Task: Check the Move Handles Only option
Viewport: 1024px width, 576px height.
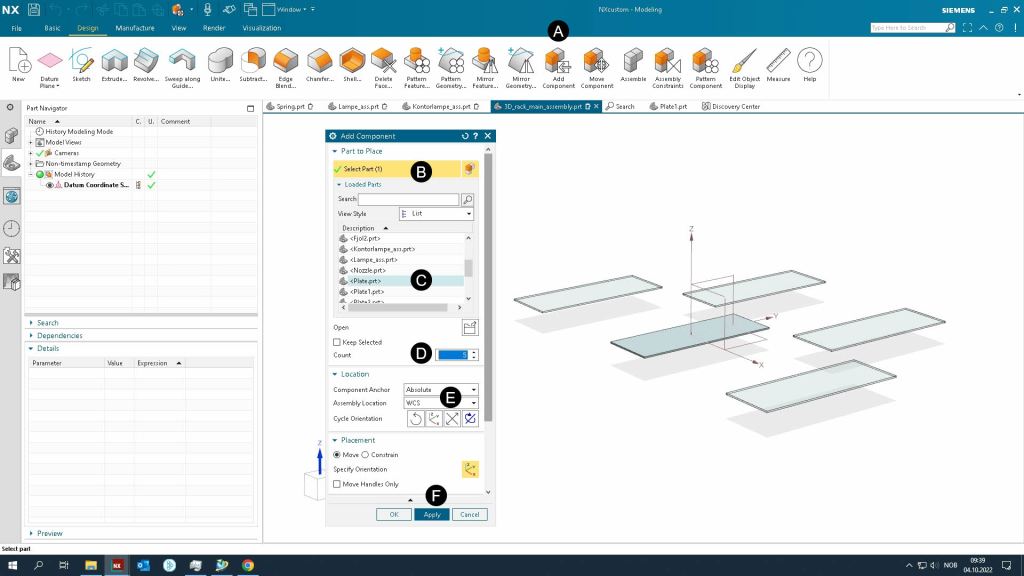Action: (x=338, y=484)
